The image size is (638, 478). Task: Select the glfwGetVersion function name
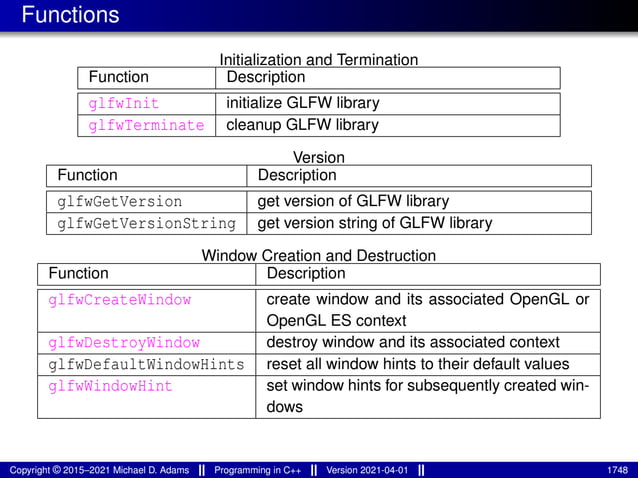120,202
